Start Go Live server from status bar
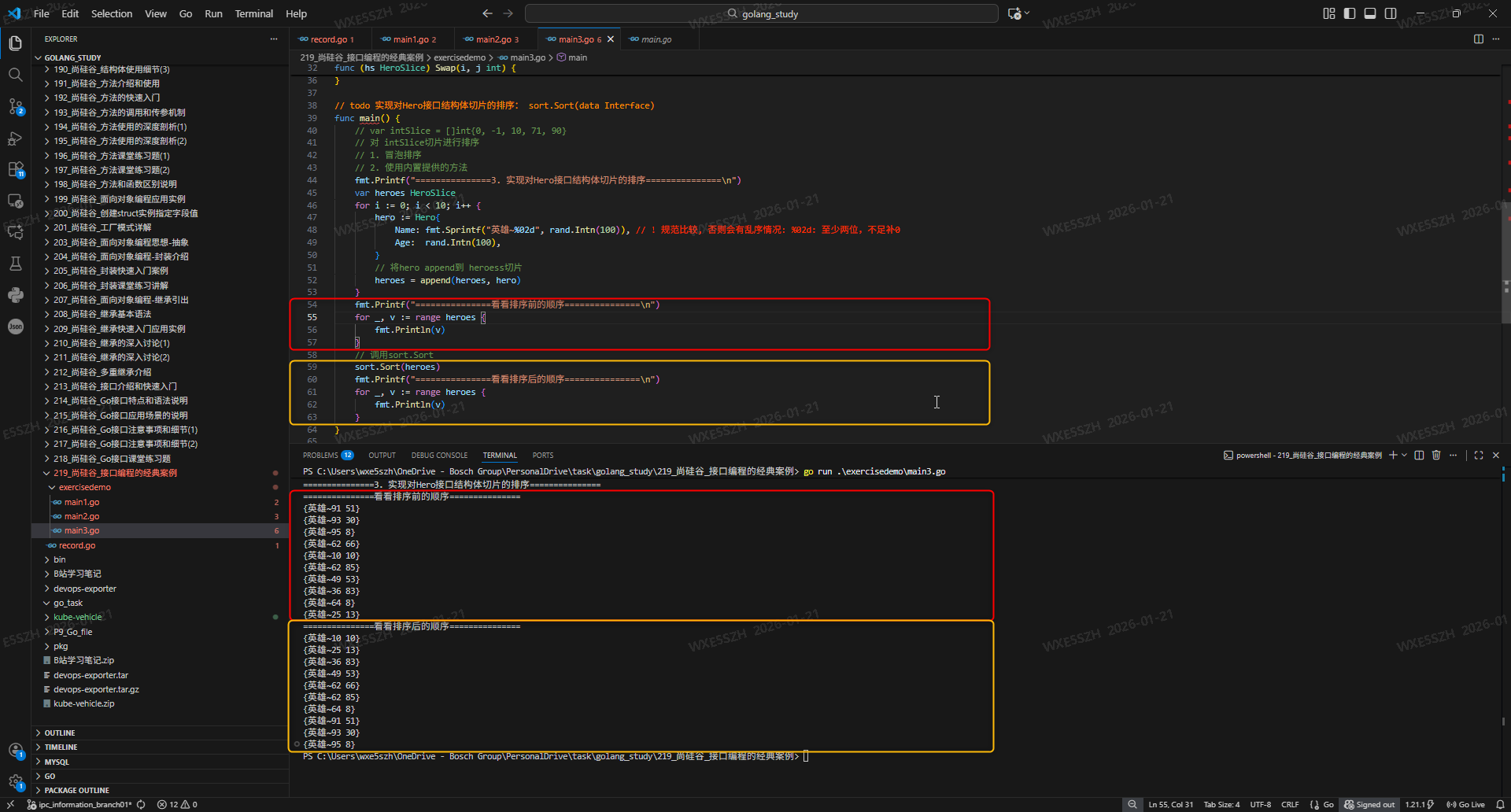Screen dimensions: 1511x812 point(1469,804)
